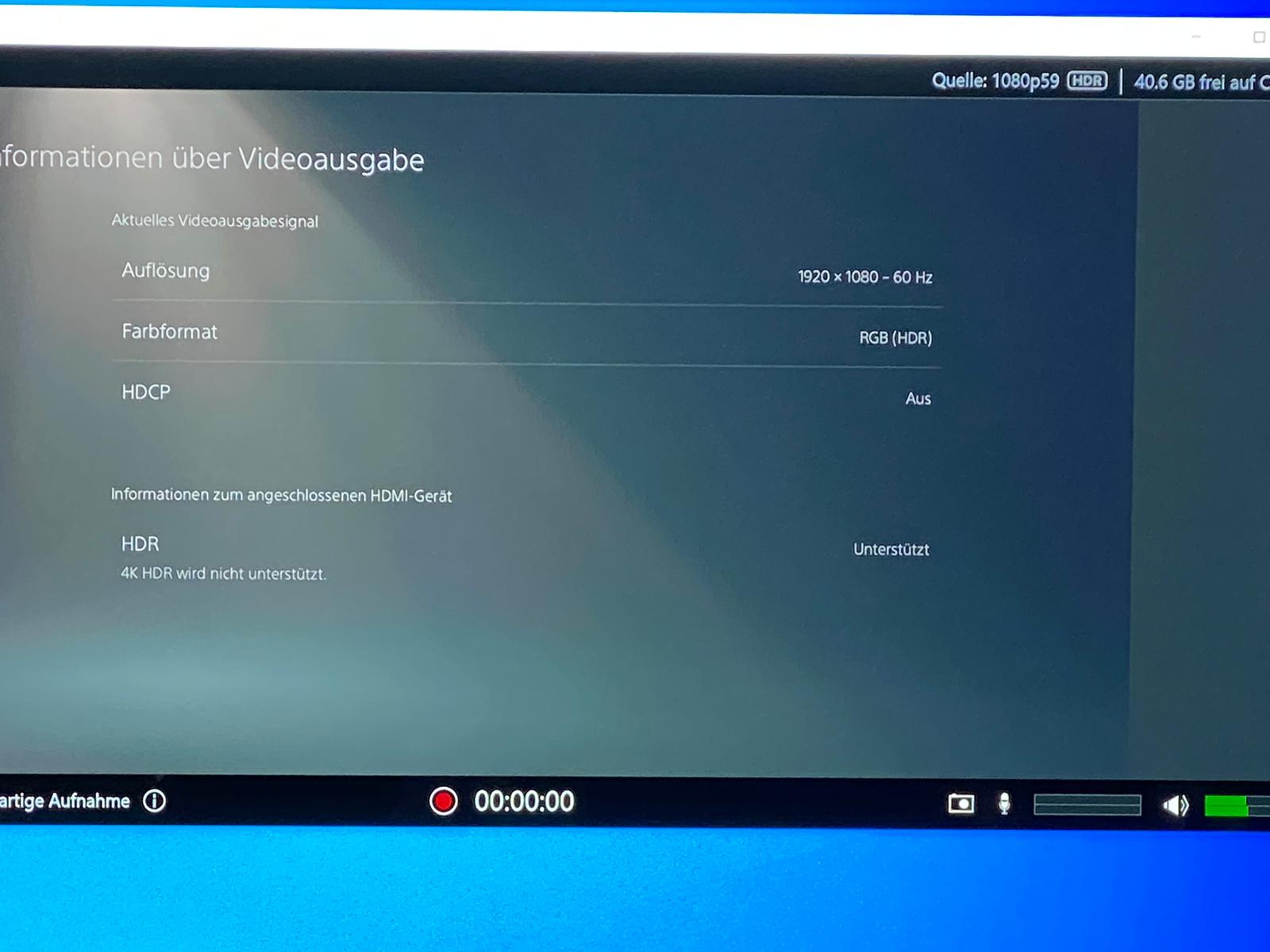
Task: Click the RGB (HDR) value
Action: tap(895, 338)
